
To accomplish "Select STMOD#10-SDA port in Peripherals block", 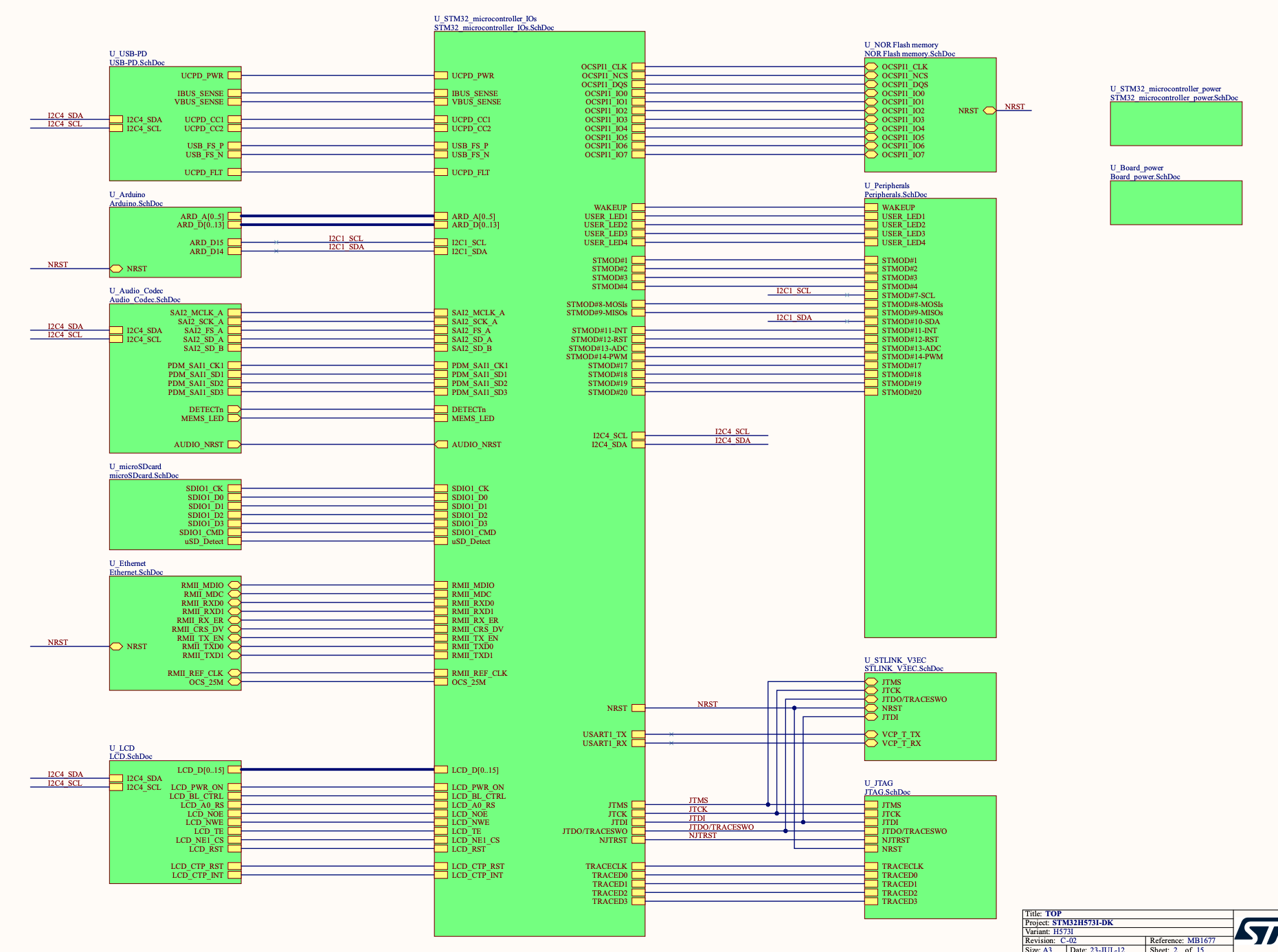I will 871,321.
